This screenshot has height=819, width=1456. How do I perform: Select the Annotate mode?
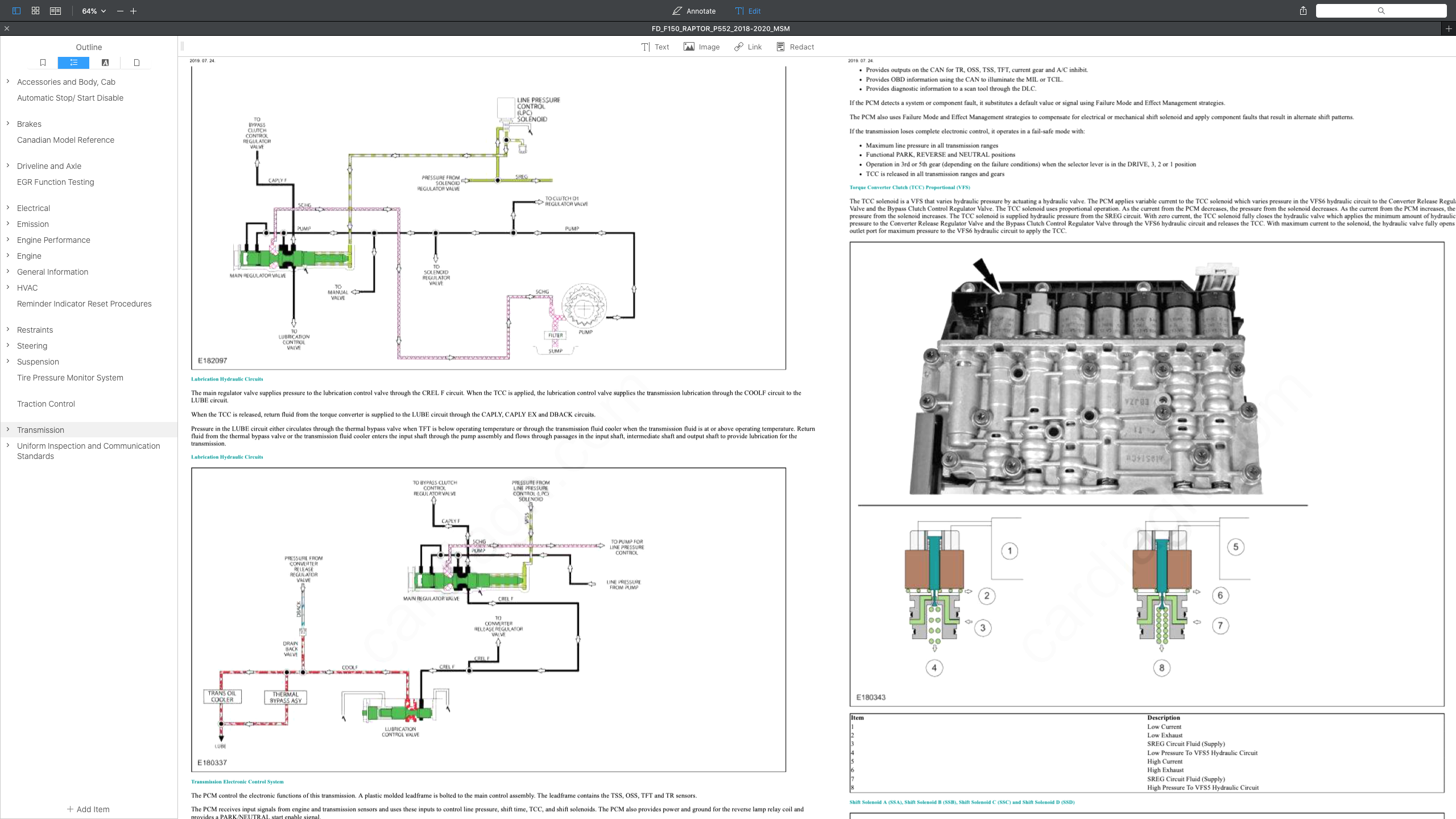(x=694, y=11)
